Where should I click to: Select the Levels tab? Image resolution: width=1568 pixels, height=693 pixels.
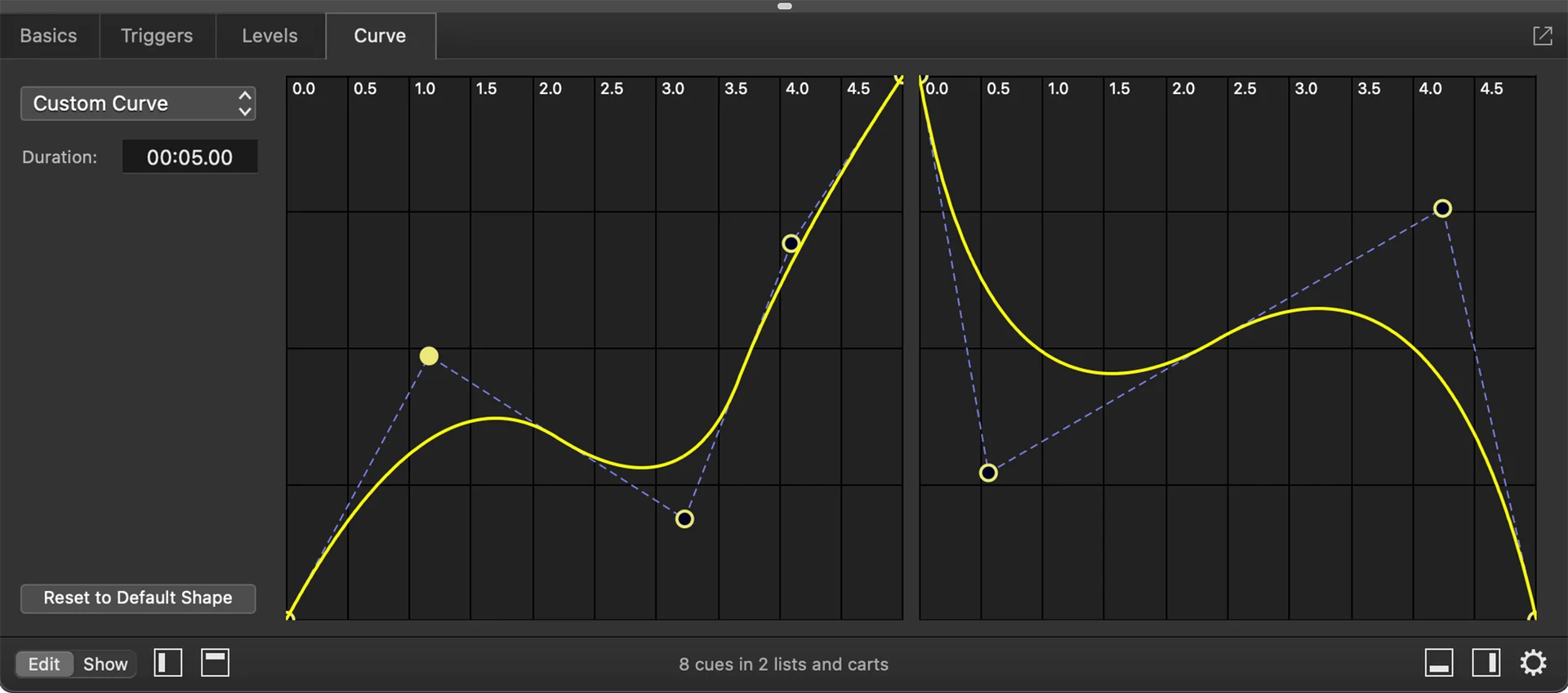tap(269, 36)
